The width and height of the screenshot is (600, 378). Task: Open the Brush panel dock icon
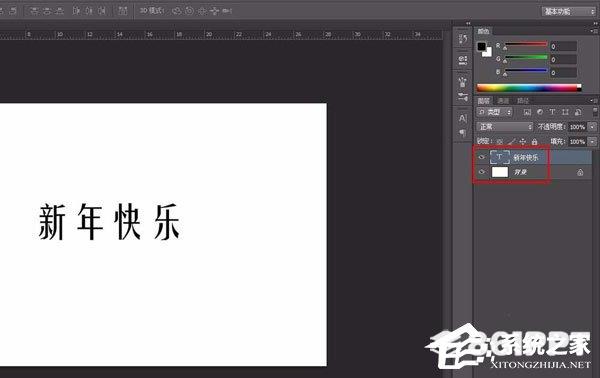[463, 81]
